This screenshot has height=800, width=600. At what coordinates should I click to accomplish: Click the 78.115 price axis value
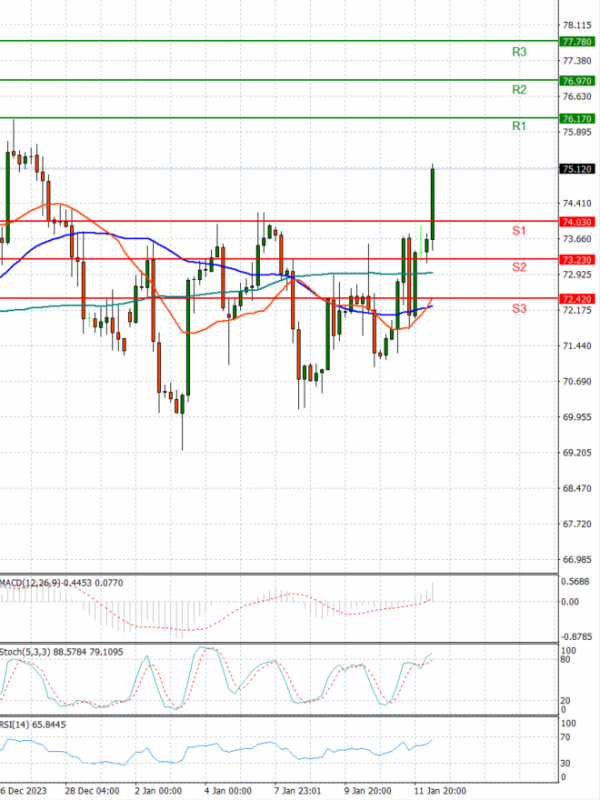[577, 25]
